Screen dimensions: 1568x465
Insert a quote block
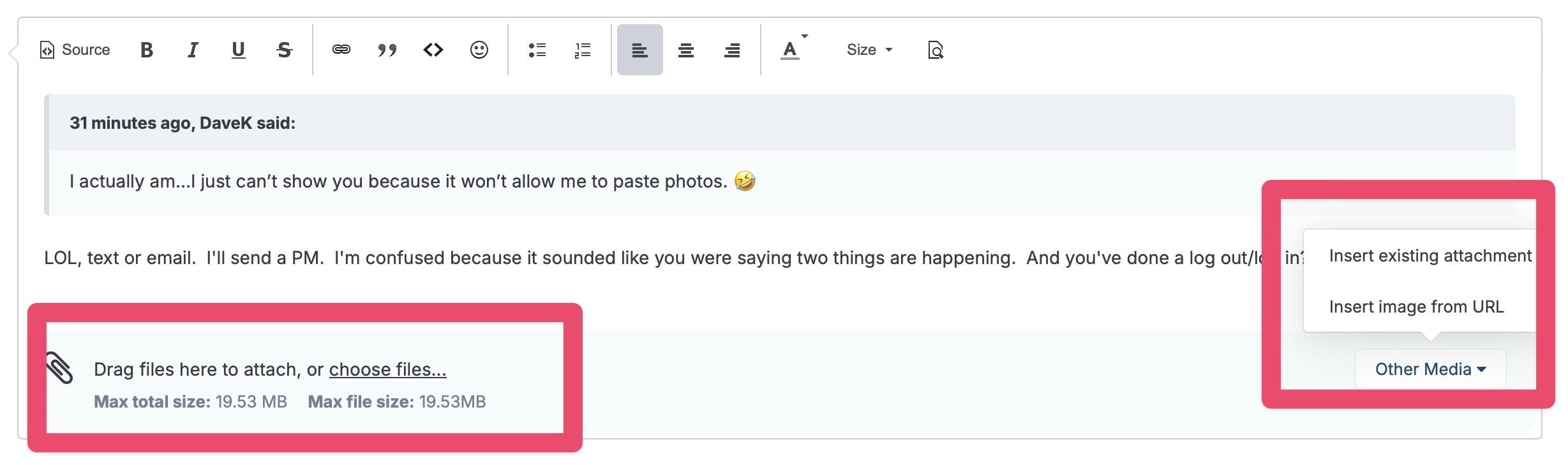coord(387,50)
